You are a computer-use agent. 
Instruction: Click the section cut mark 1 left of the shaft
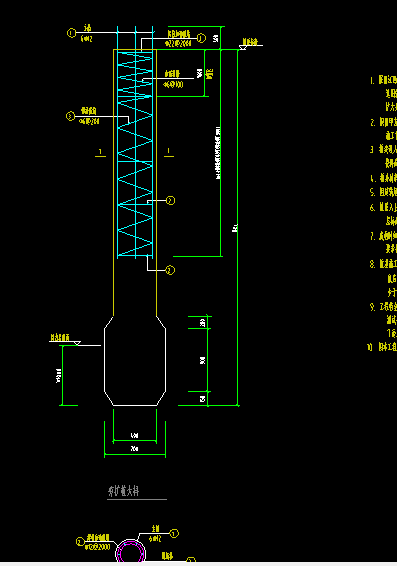[x=100, y=153]
